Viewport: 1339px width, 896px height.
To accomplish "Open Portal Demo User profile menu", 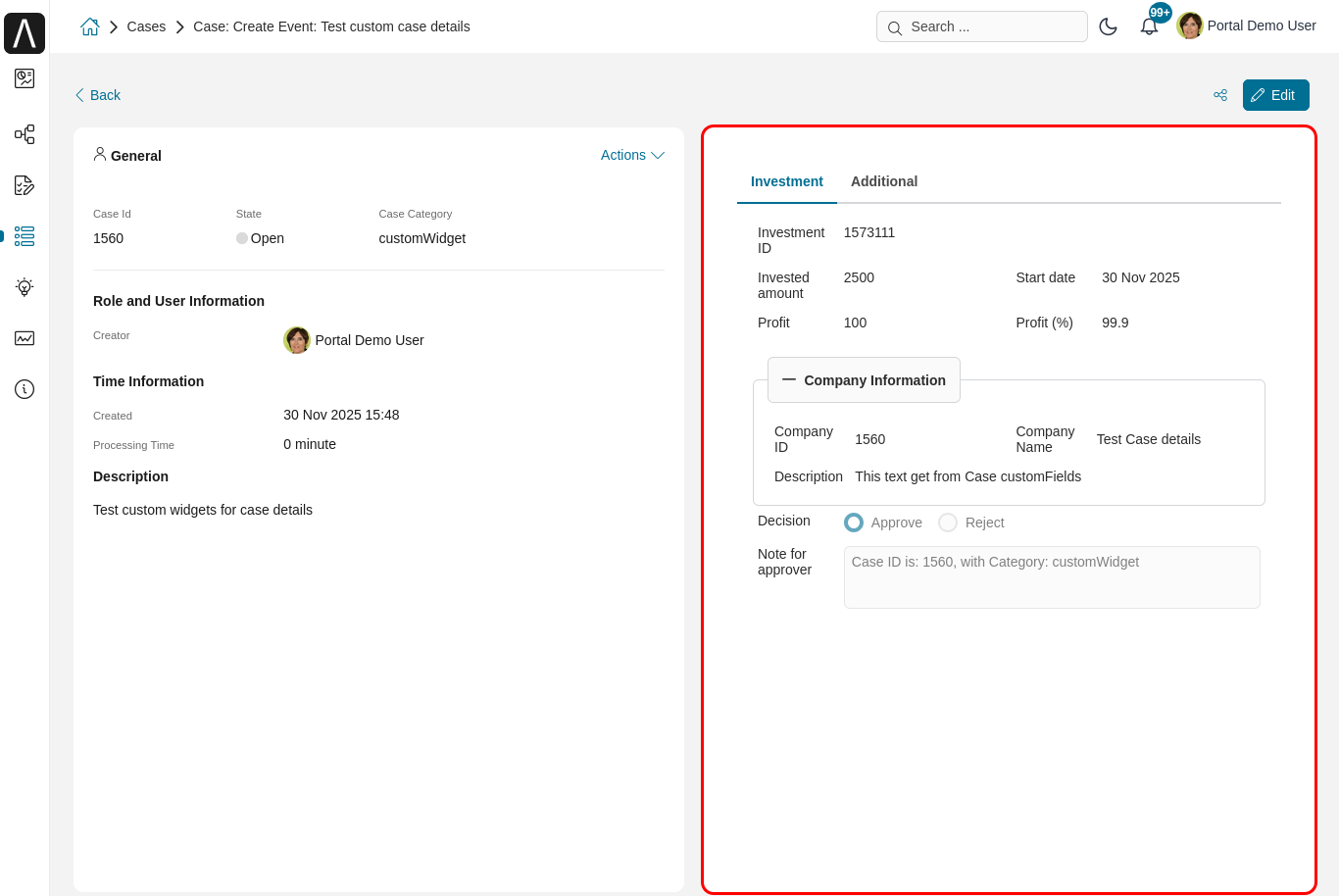I will 1247,26.
